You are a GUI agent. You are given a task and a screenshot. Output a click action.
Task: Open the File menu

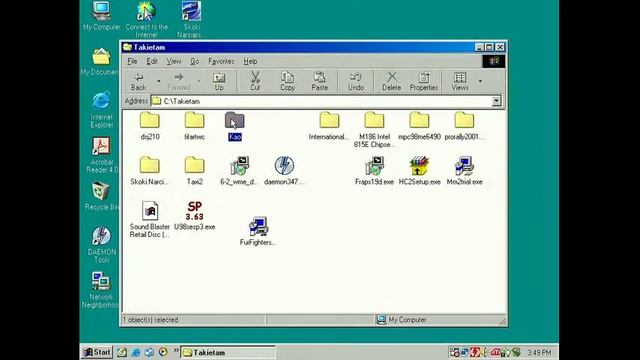point(132,61)
